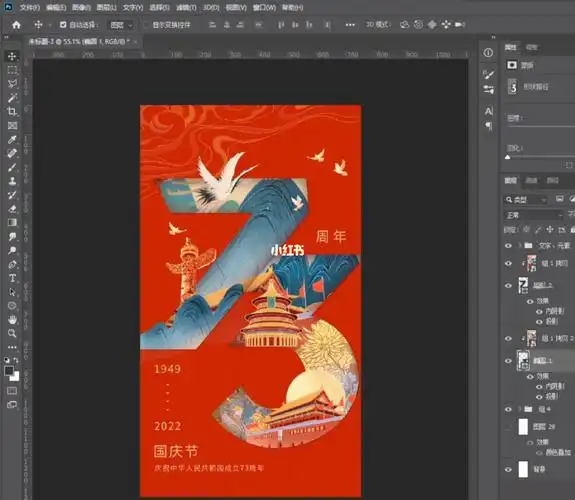The height and width of the screenshot is (500, 575).
Task: Open the 文件(F) menu
Action: tap(29, 7)
